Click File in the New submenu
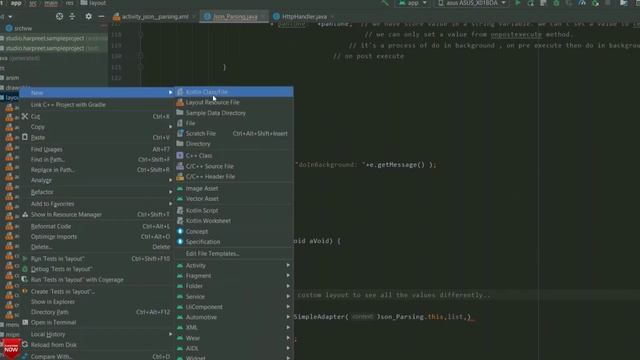Viewport: 640px width, 360px height. pyautogui.click(x=234, y=123)
